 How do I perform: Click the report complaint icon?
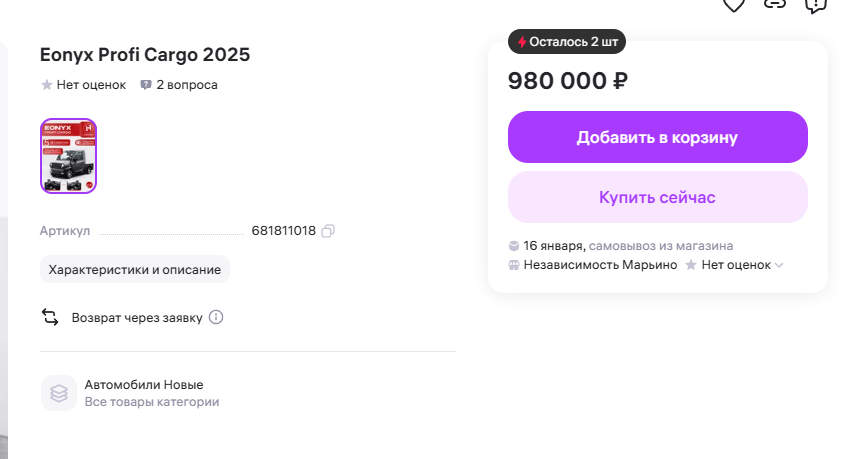815,4
